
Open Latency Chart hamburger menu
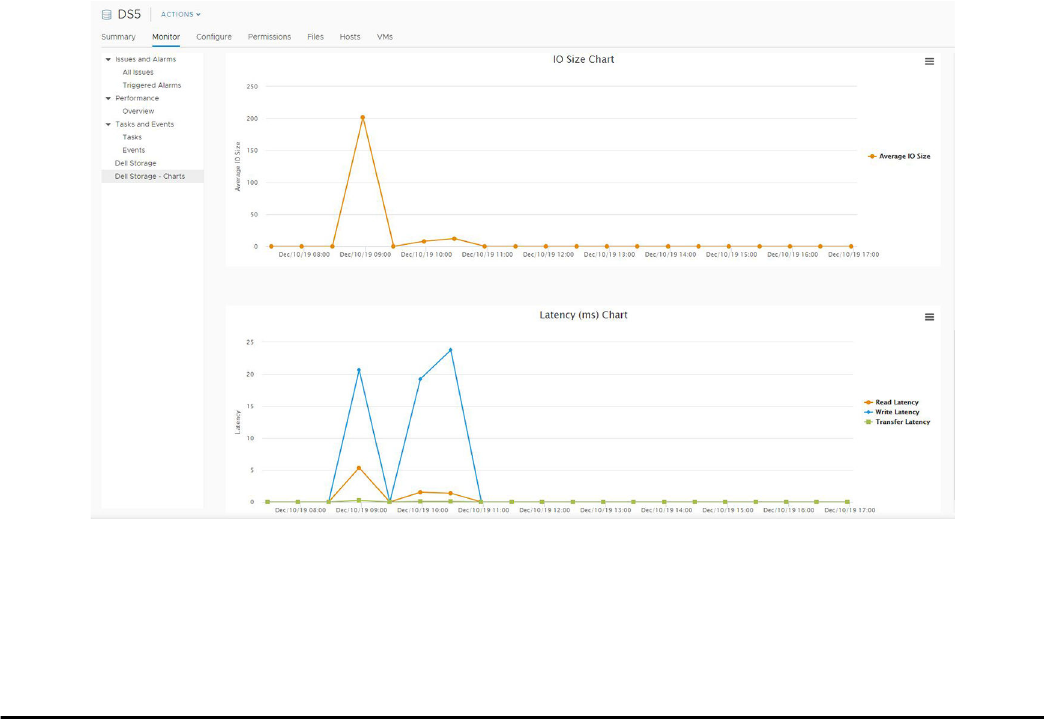click(929, 317)
